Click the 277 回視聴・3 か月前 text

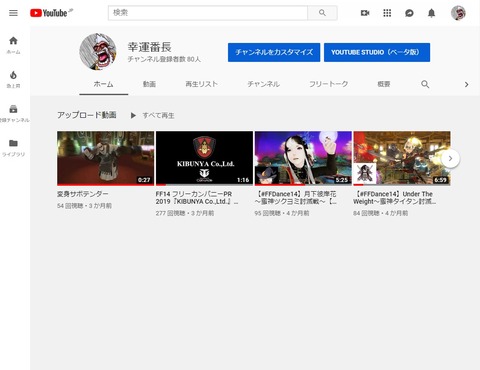(x=185, y=213)
